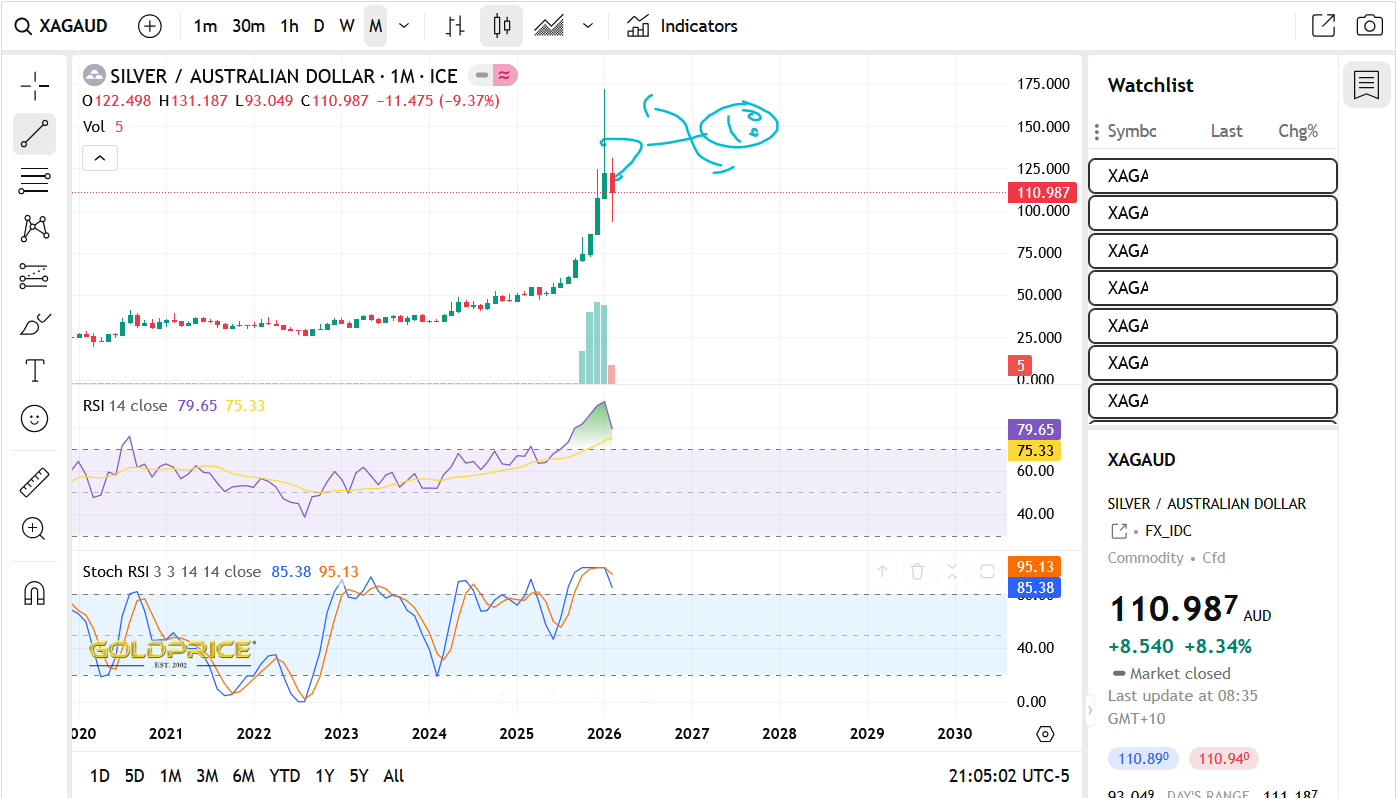1397x798 pixels.
Task: Open the Watchlist title menu
Action: pyautogui.click(x=1151, y=86)
